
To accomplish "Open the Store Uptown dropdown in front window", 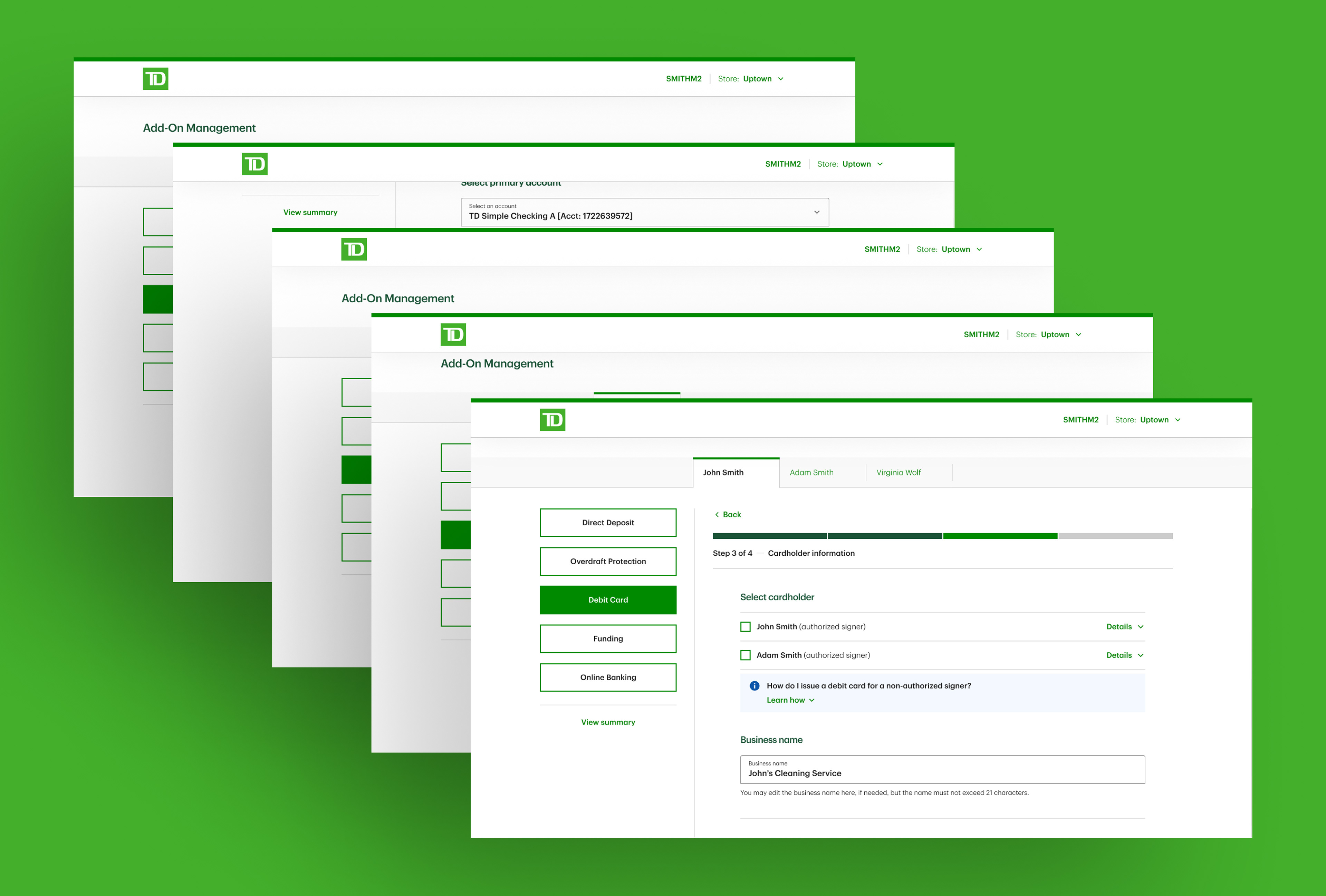I will (1147, 420).
